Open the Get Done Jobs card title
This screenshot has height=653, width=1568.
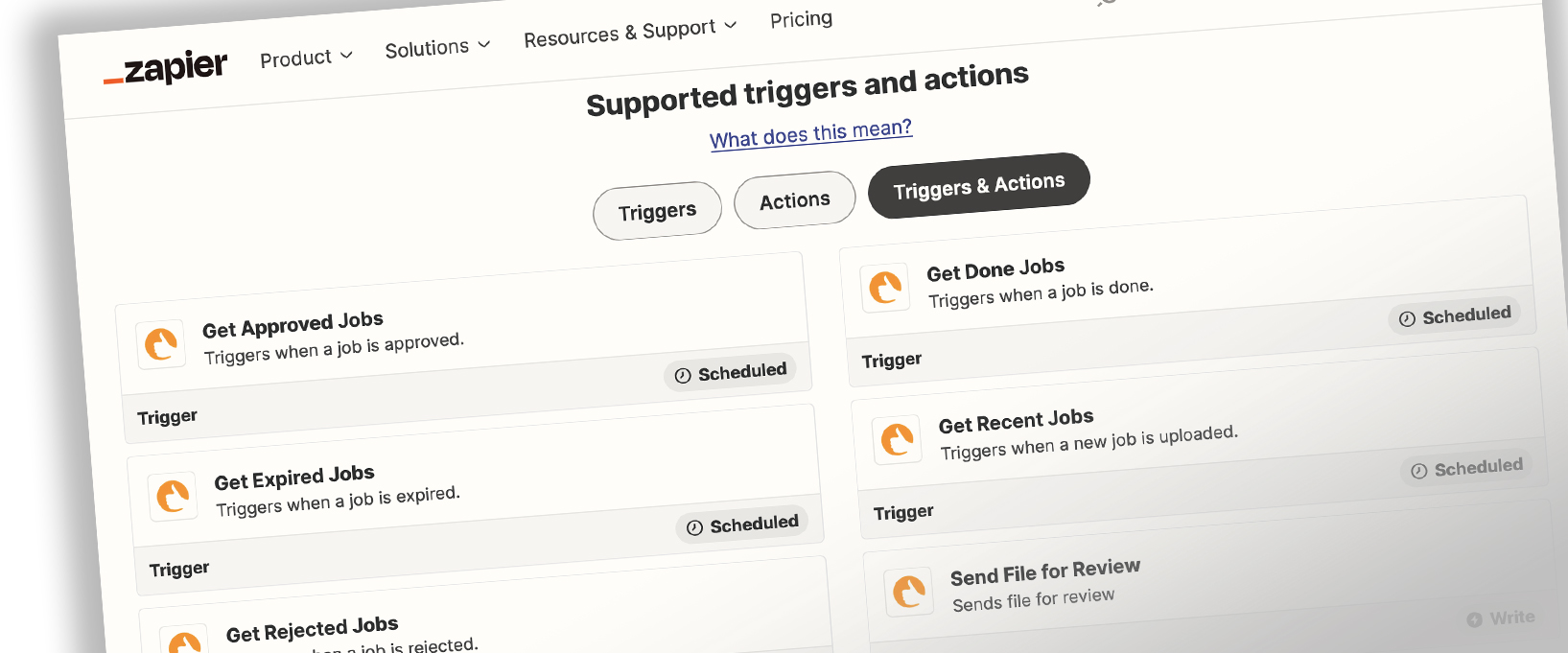point(995,269)
